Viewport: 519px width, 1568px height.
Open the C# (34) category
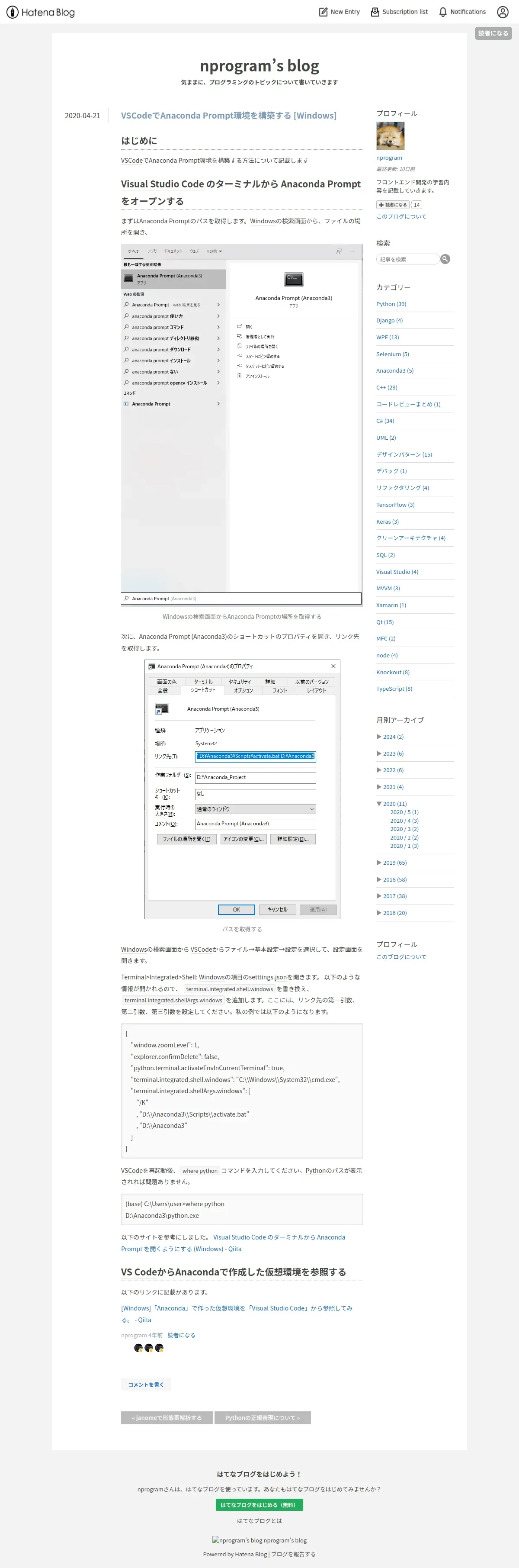pos(385,421)
